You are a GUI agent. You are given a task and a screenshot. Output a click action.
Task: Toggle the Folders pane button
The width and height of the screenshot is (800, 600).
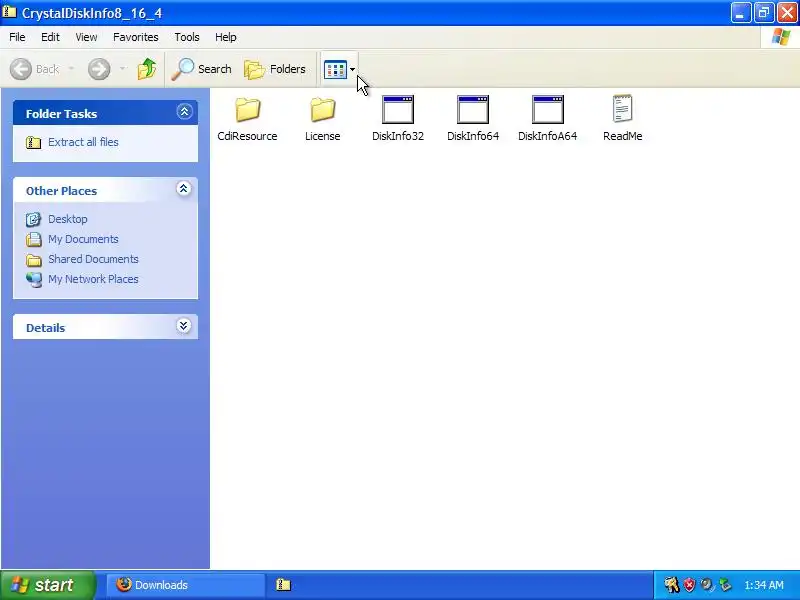point(275,69)
